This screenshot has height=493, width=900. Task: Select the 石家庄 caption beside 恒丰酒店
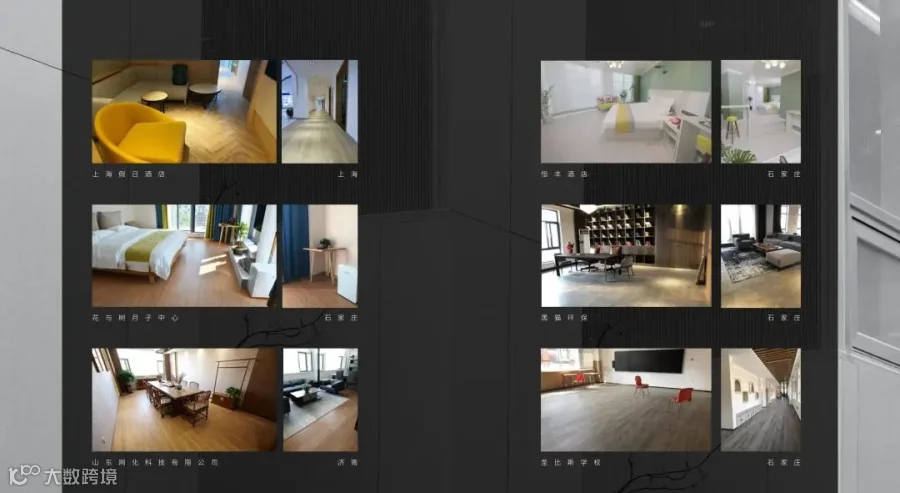pos(784,174)
